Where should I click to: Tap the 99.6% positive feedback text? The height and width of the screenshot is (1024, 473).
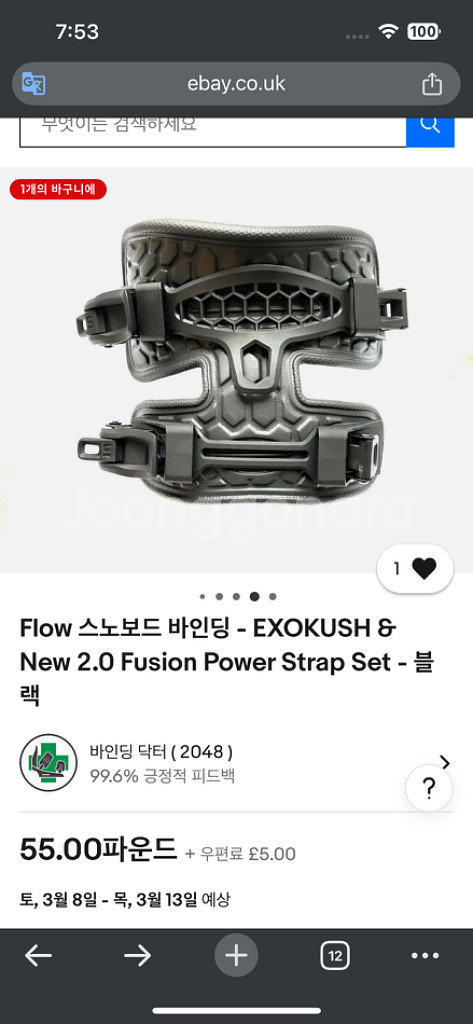pos(162,776)
